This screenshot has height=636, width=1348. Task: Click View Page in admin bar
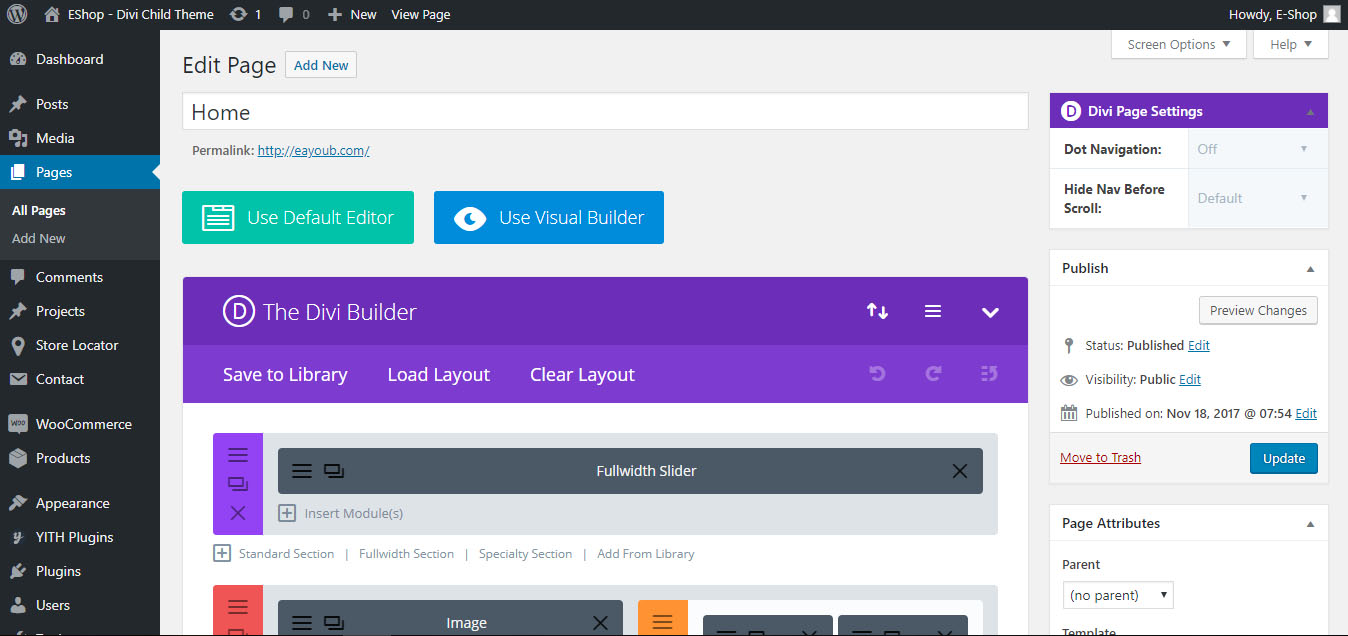pos(420,14)
